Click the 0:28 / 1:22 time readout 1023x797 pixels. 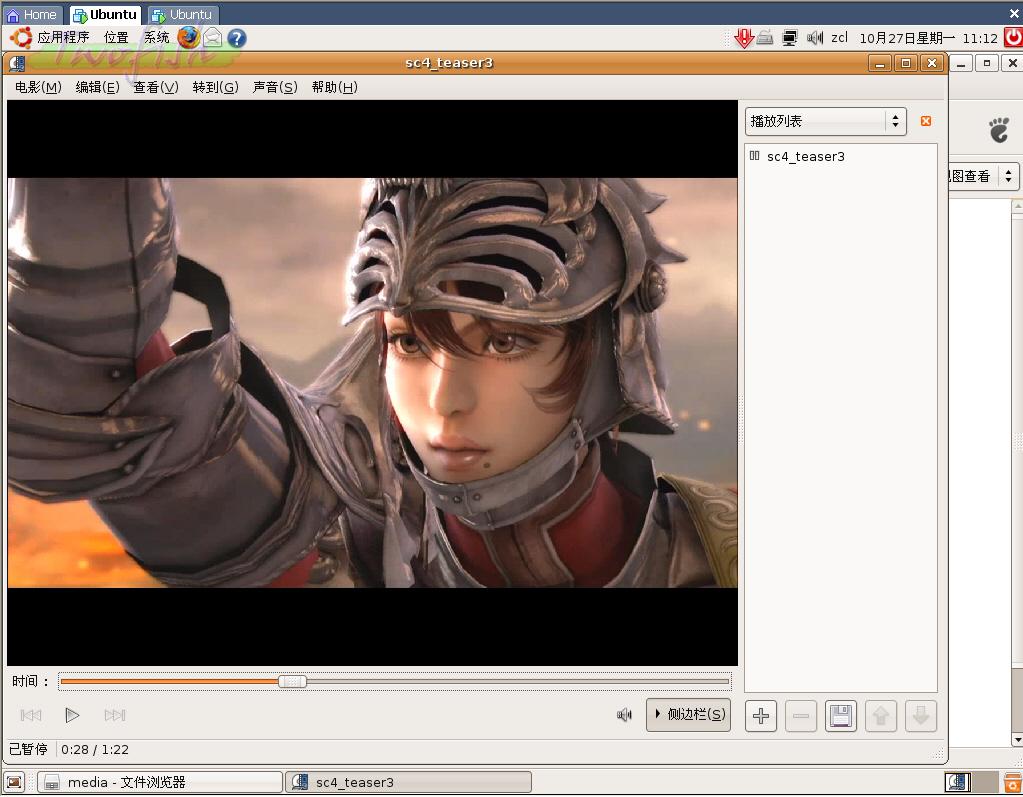(95, 749)
